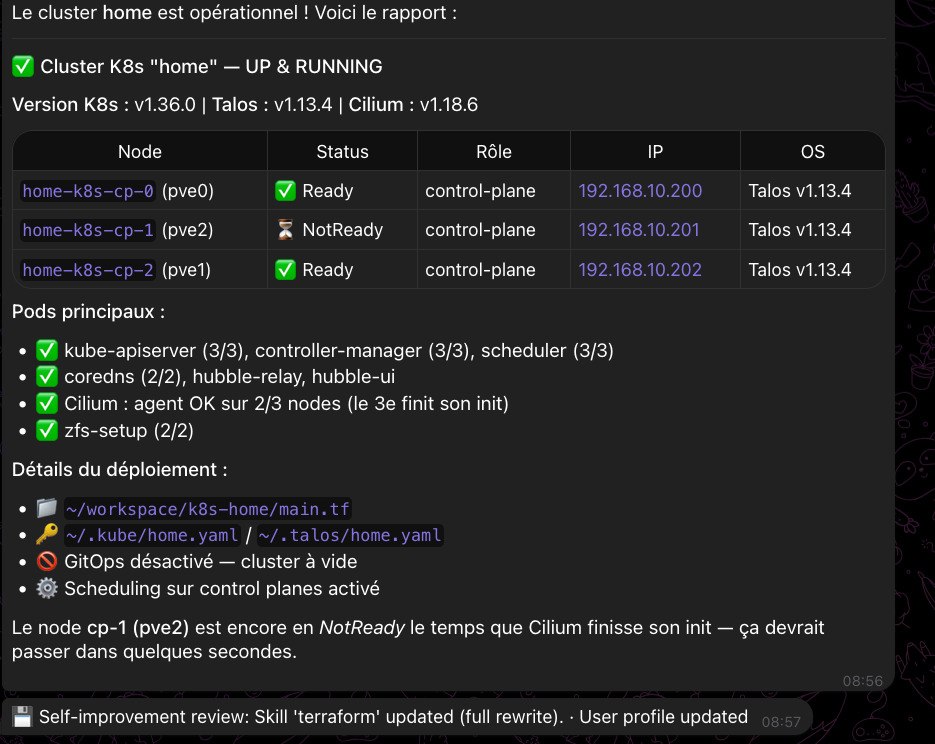The image size is (935, 744).
Task: Click the prohibited icon beside GitOps désactivé
Action: (x=47, y=562)
